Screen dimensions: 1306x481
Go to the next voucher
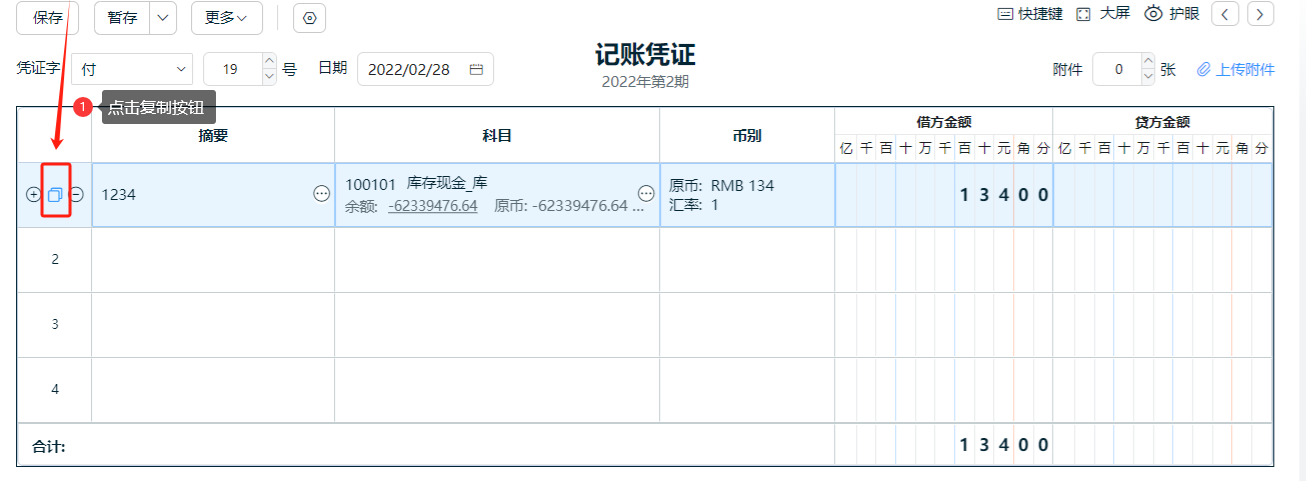click(x=1260, y=14)
